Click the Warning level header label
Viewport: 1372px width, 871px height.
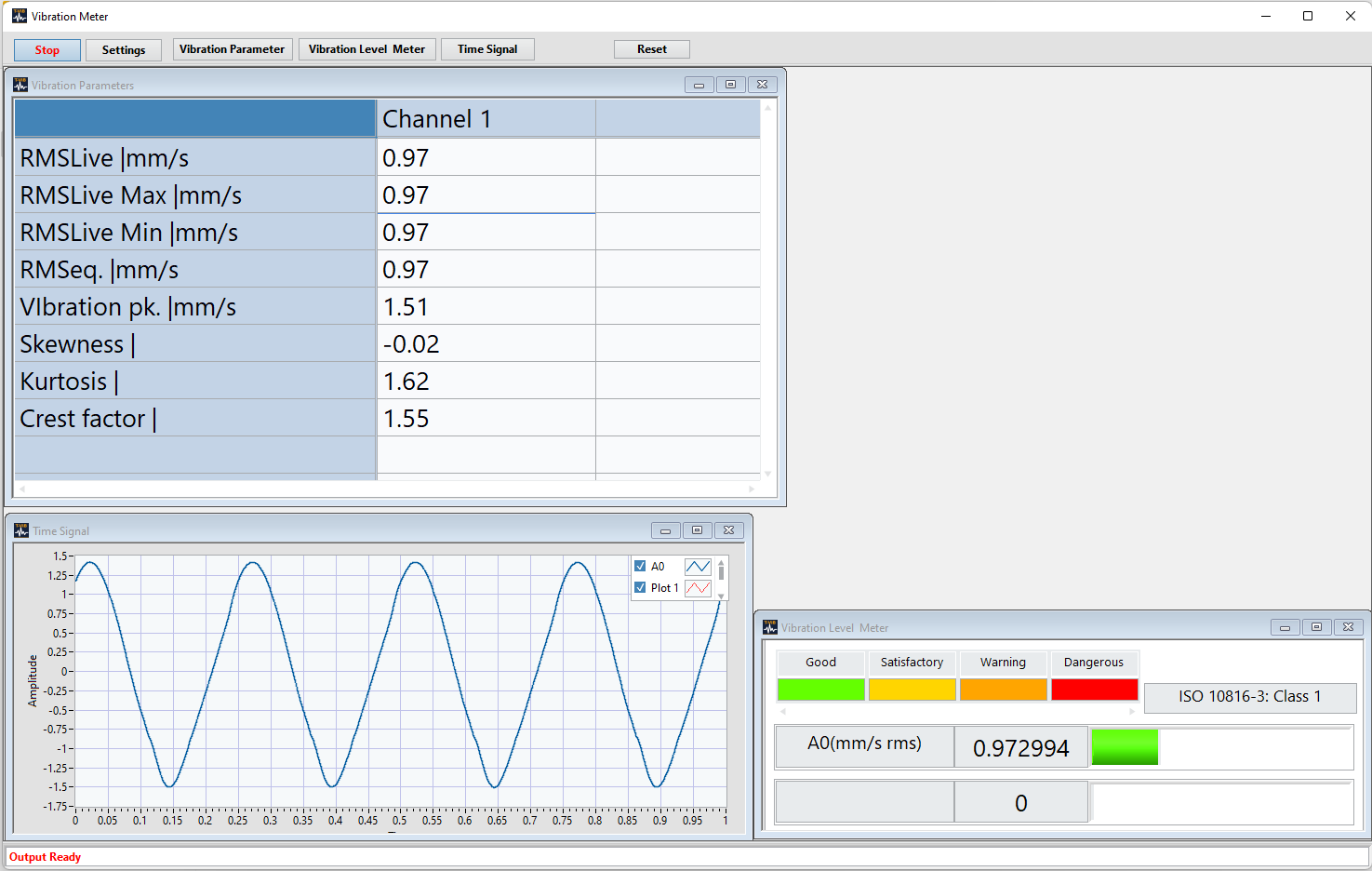(1004, 663)
